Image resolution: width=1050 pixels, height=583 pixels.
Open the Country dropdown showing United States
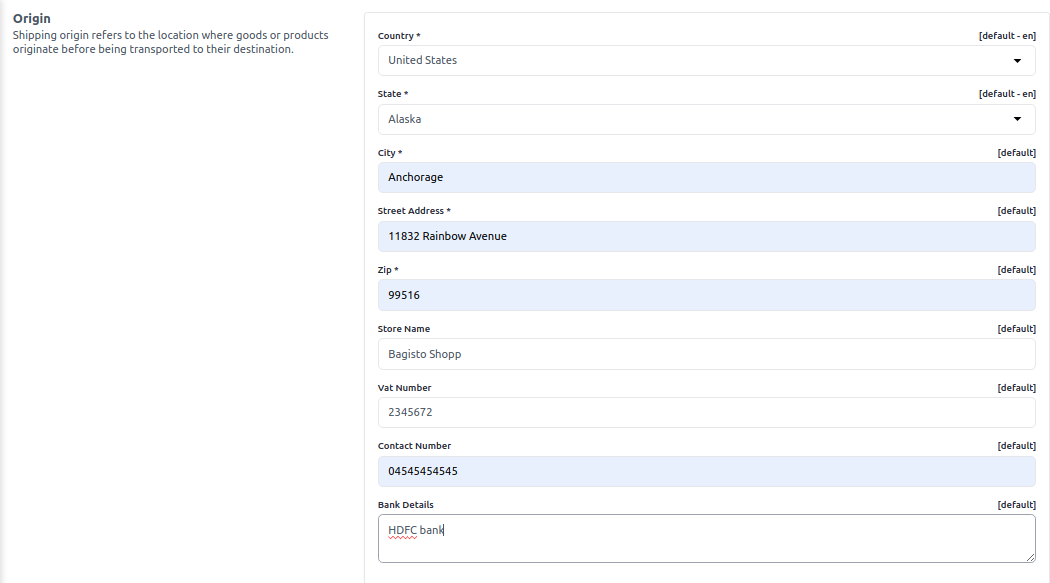[706, 60]
